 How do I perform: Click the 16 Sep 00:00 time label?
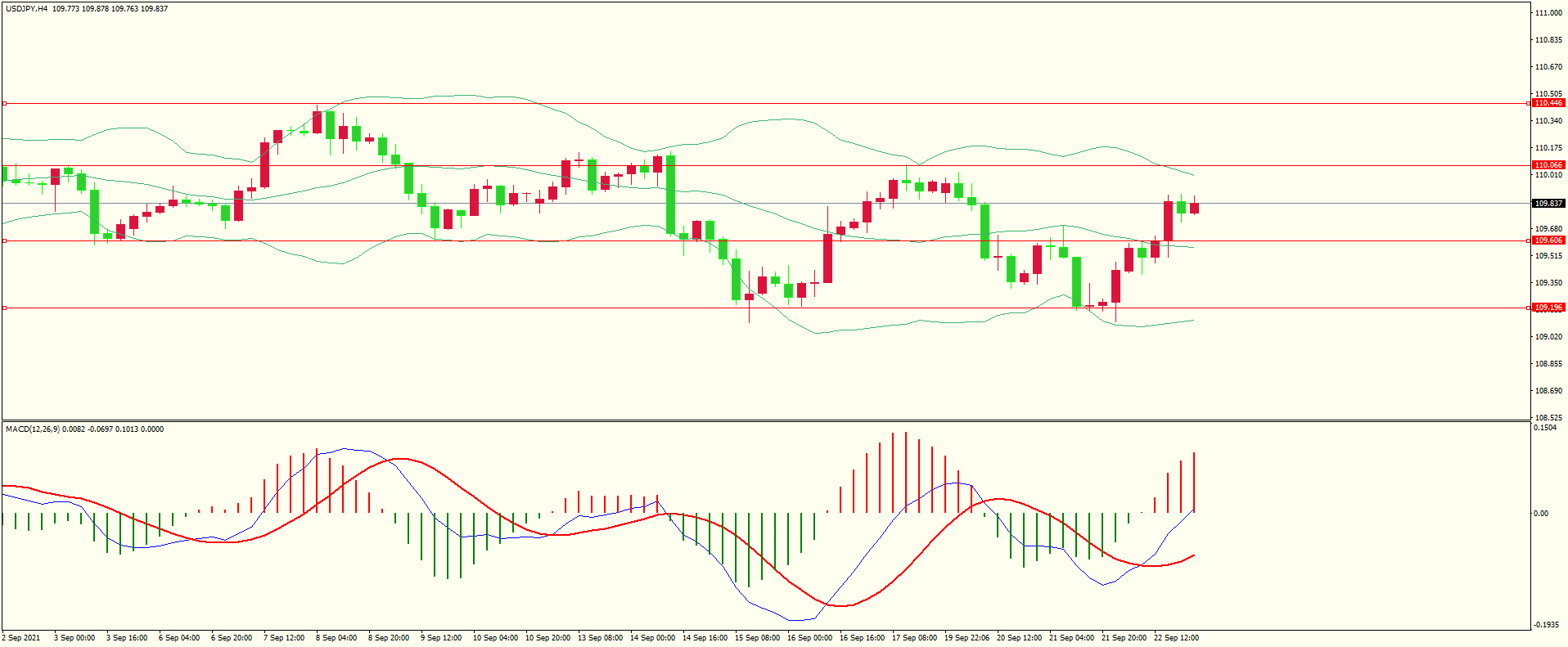tap(809, 638)
